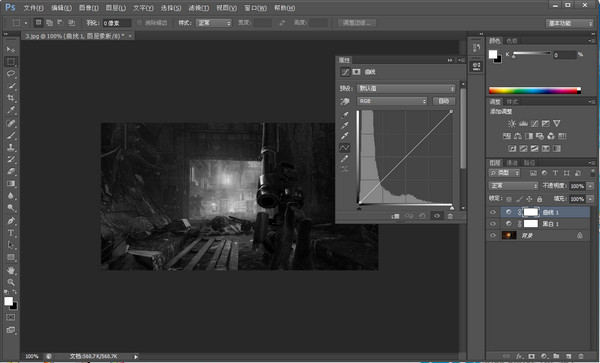Select the 曲线 1 layer mask thumbnail

click(531, 212)
